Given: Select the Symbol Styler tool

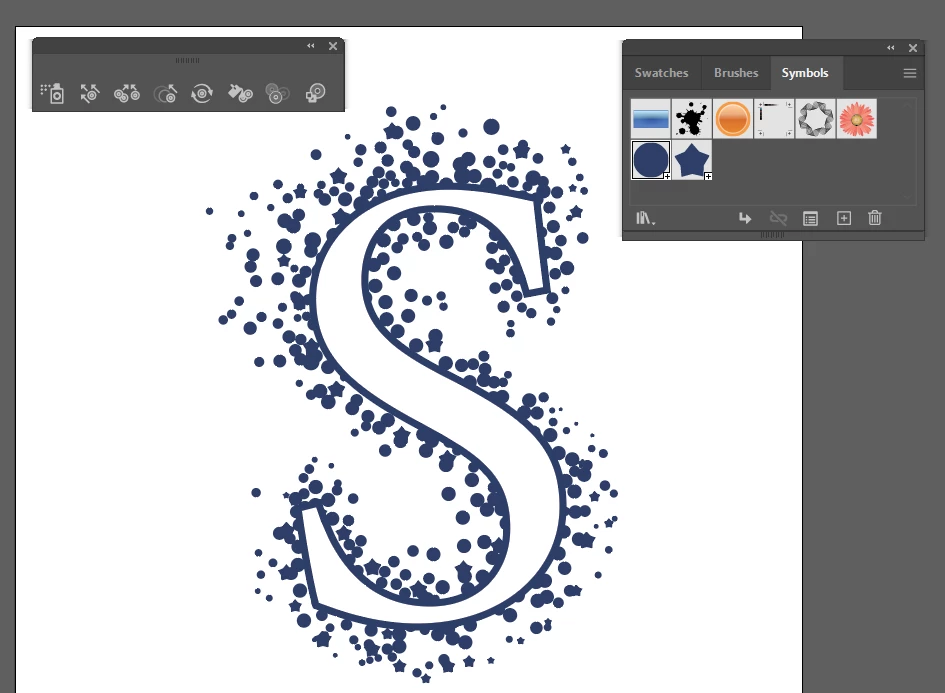Looking at the screenshot, I should 315,93.
